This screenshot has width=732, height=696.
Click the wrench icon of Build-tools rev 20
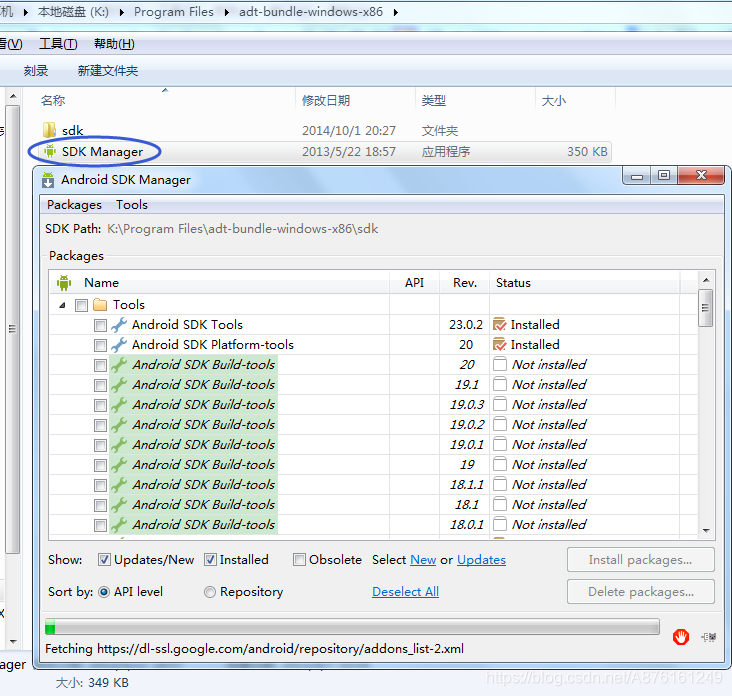[x=119, y=365]
